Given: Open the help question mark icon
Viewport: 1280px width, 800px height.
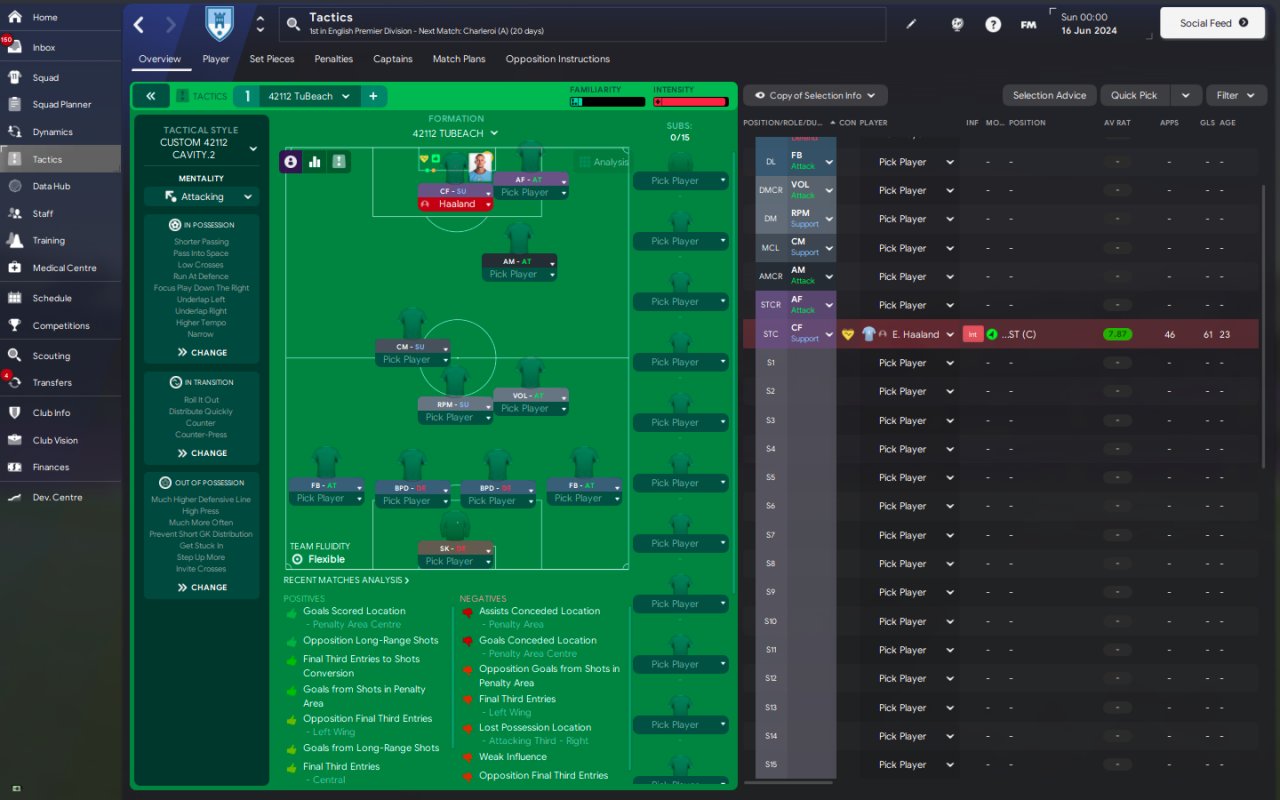Looking at the screenshot, I should [993, 24].
